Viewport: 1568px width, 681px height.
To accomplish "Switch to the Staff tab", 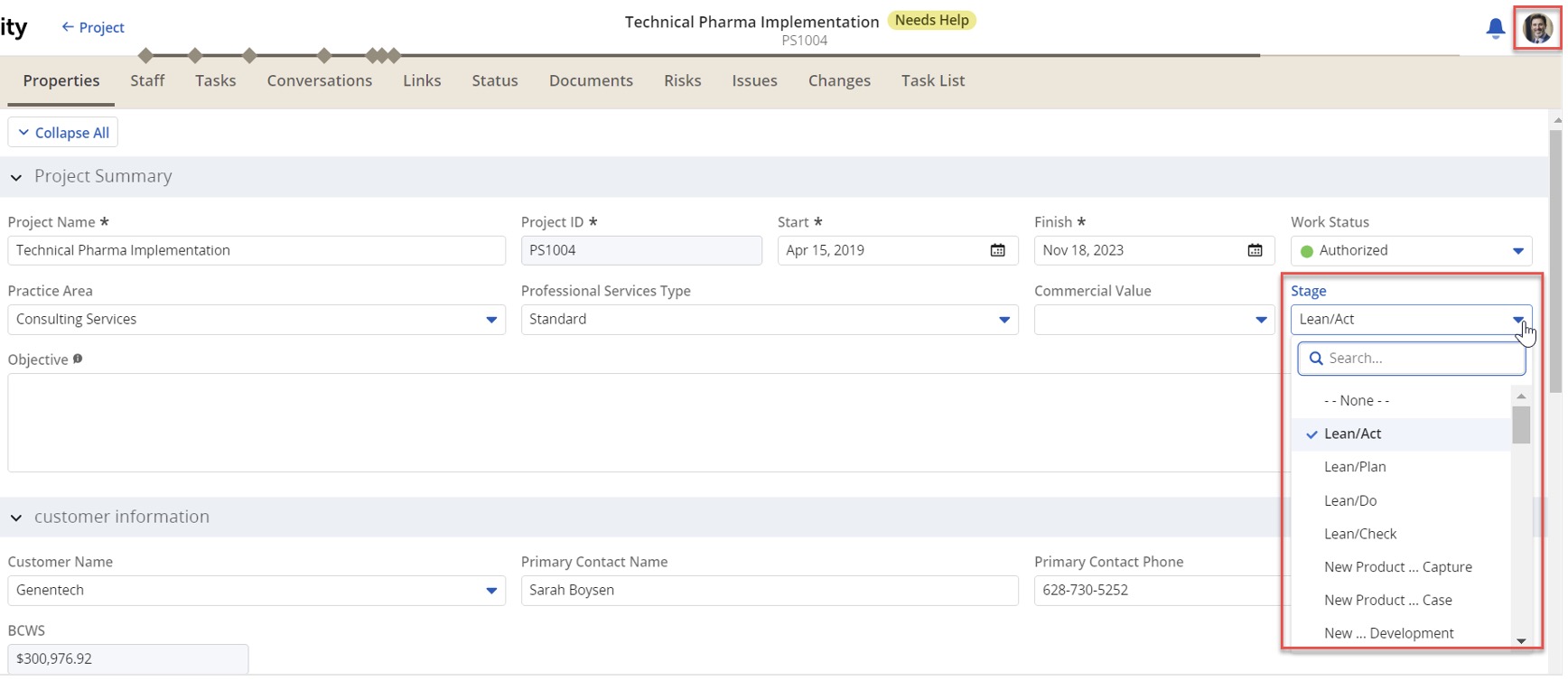I will [148, 81].
